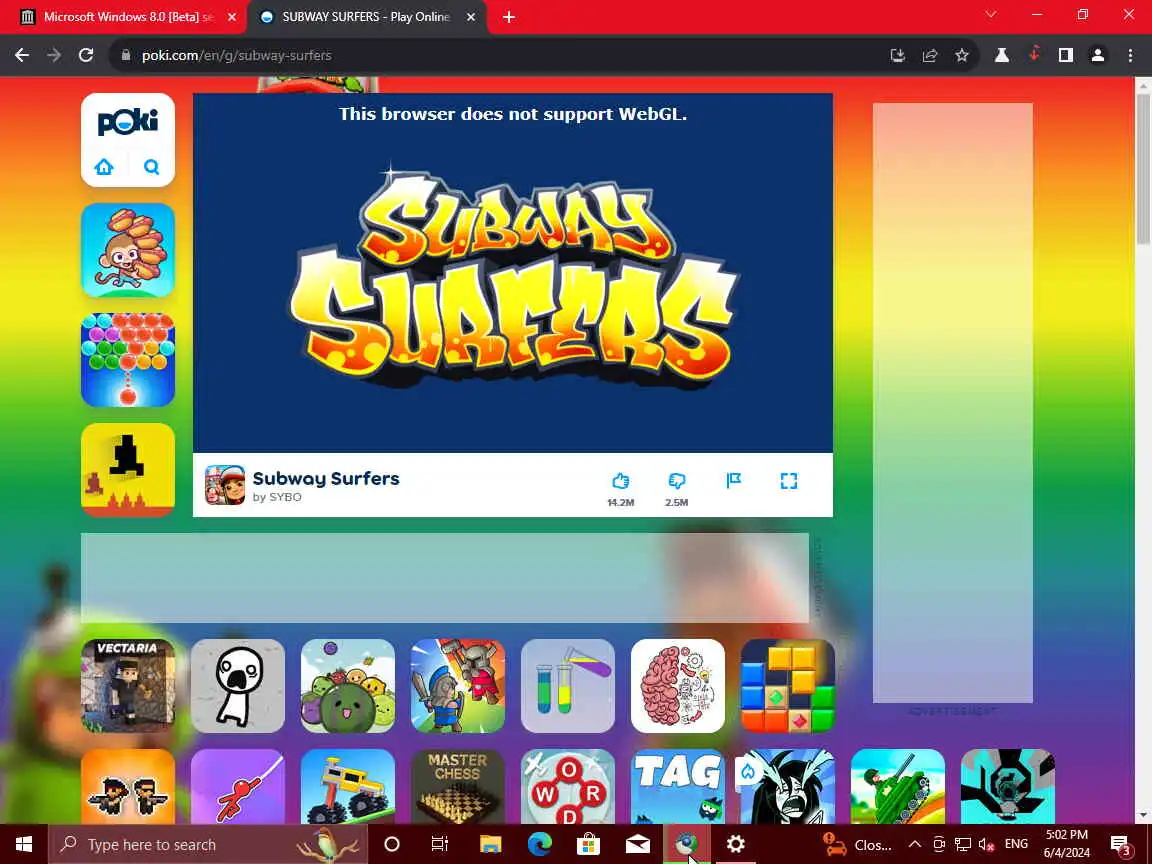Screen dimensions: 1152x864
Task: Open the knights battle game tile
Action: [x=458, y=685]
